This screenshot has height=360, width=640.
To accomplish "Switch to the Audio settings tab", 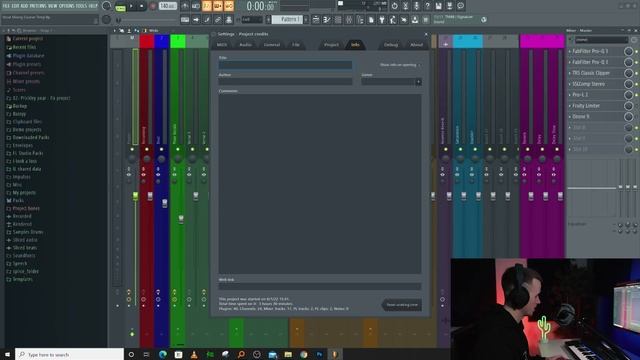I will tap(245, 45).
